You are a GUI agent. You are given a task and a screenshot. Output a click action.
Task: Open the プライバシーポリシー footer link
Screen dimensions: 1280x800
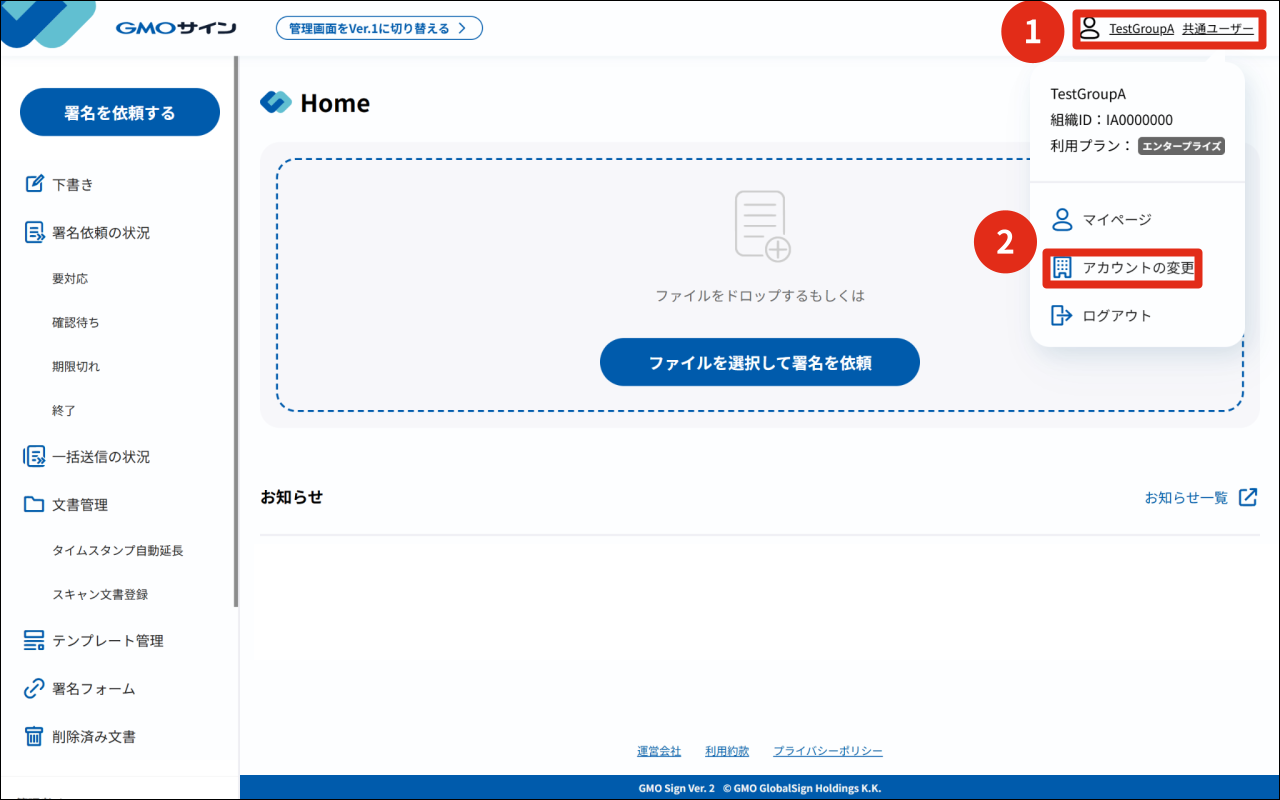tap(828, 751)
